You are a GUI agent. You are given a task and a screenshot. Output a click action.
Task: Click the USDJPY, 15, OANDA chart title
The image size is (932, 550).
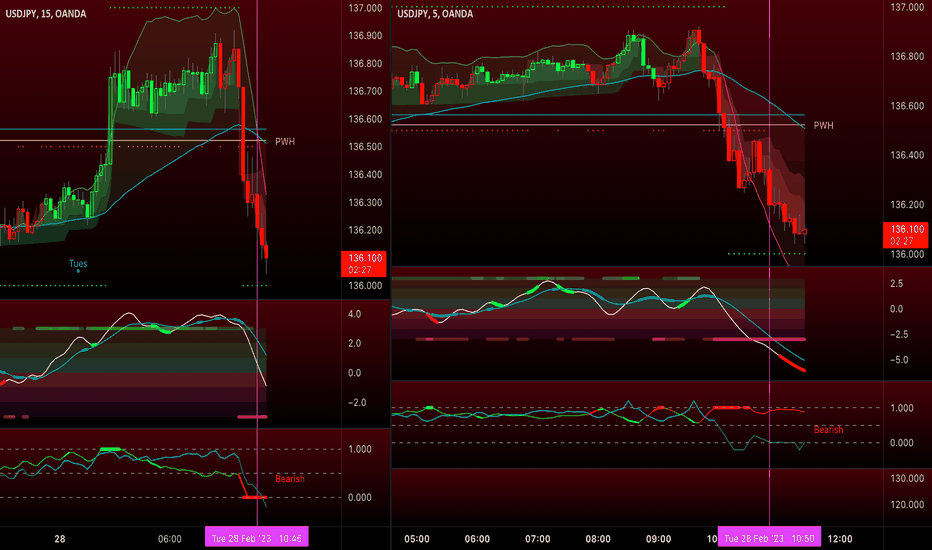click(46, 14)
